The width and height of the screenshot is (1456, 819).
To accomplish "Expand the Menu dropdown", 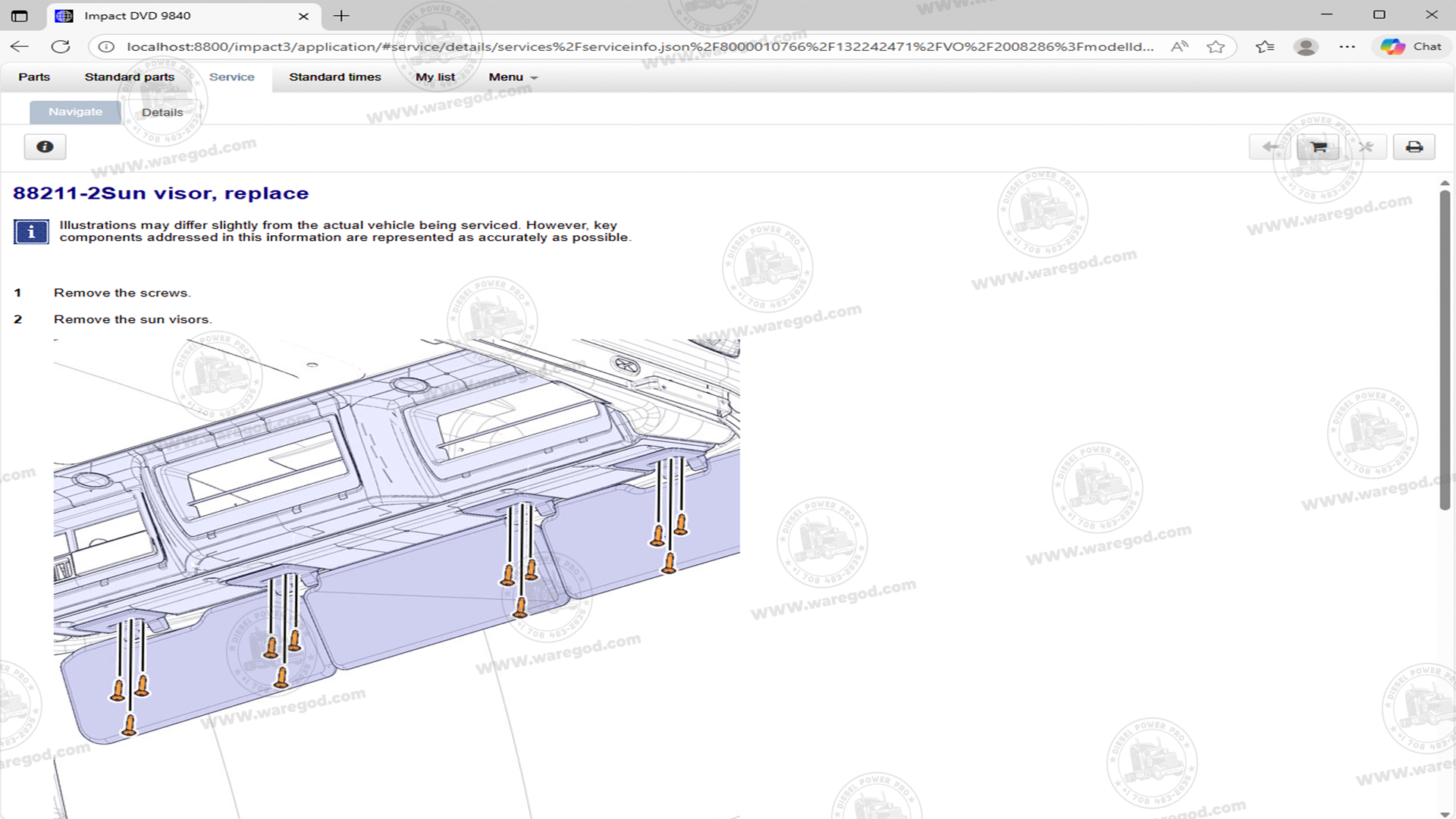I will 513,77.
